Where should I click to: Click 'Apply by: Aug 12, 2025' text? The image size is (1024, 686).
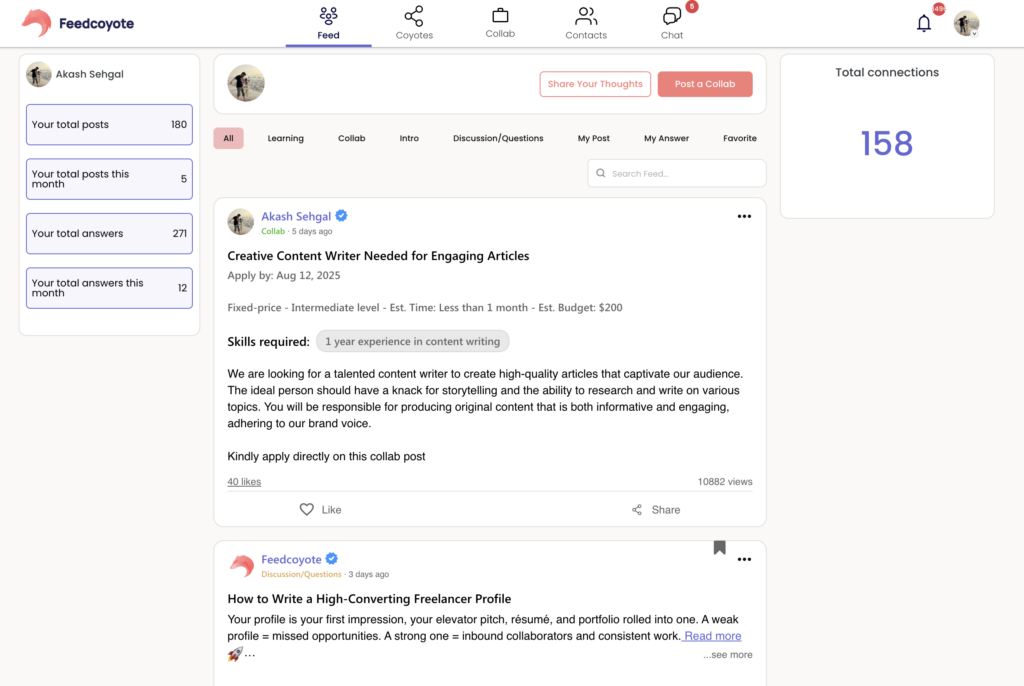click(283, 275)
